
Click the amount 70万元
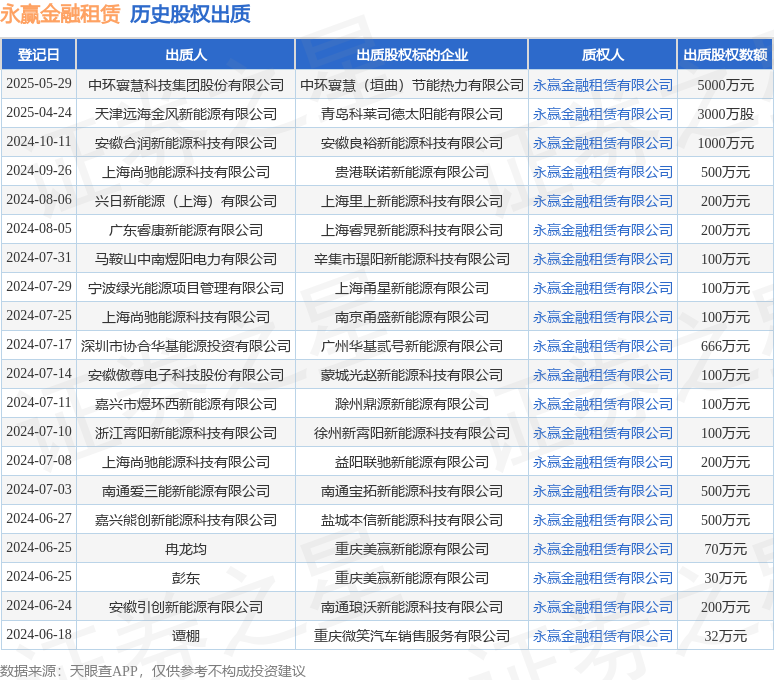(725, 549)
